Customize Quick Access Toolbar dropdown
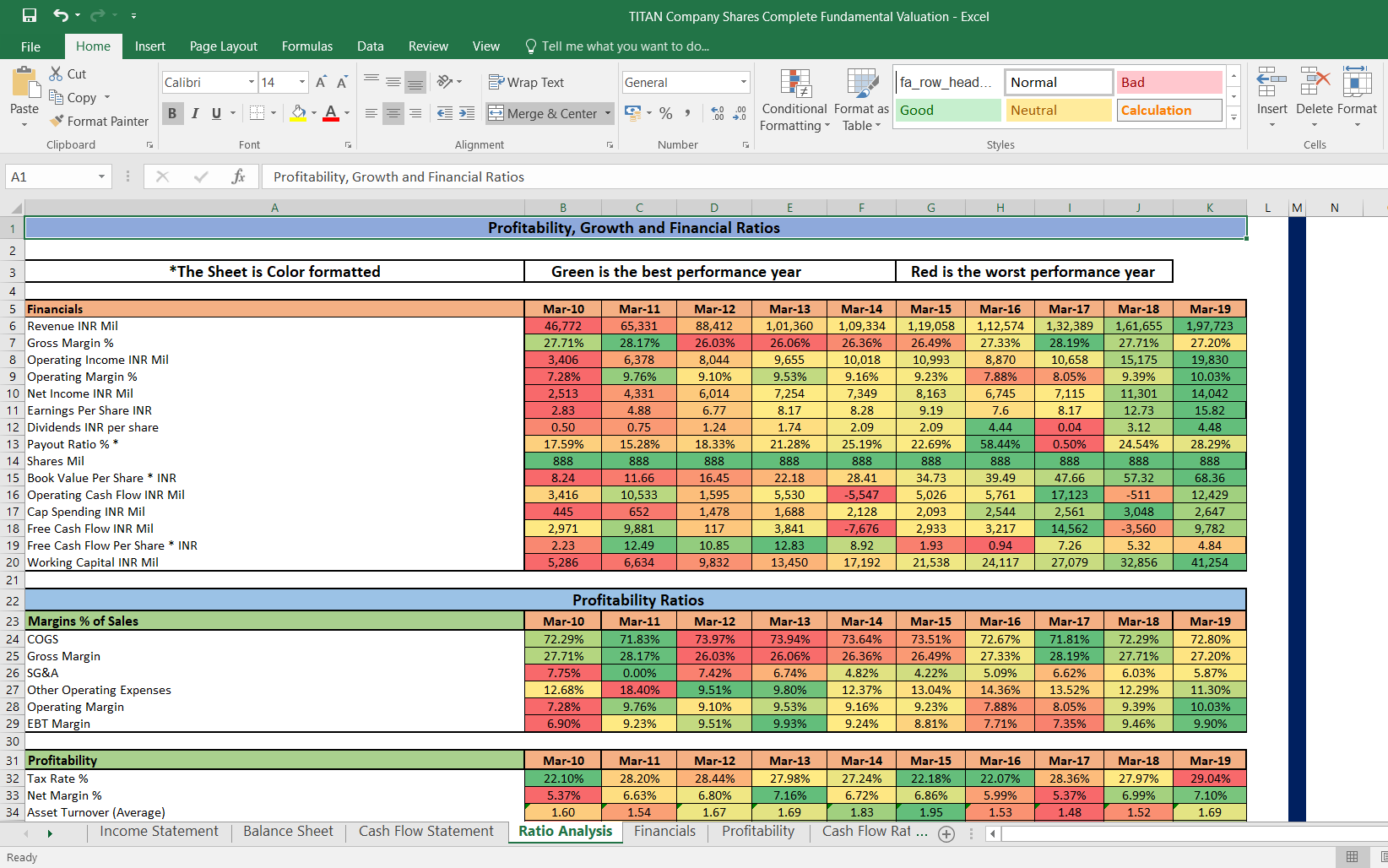 tap(133, 16)
